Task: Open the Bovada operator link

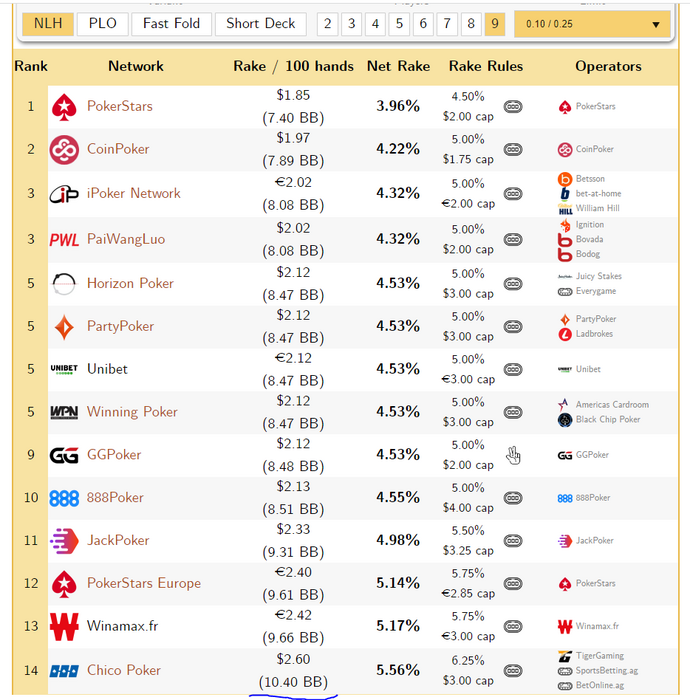Action: (589, 240)
